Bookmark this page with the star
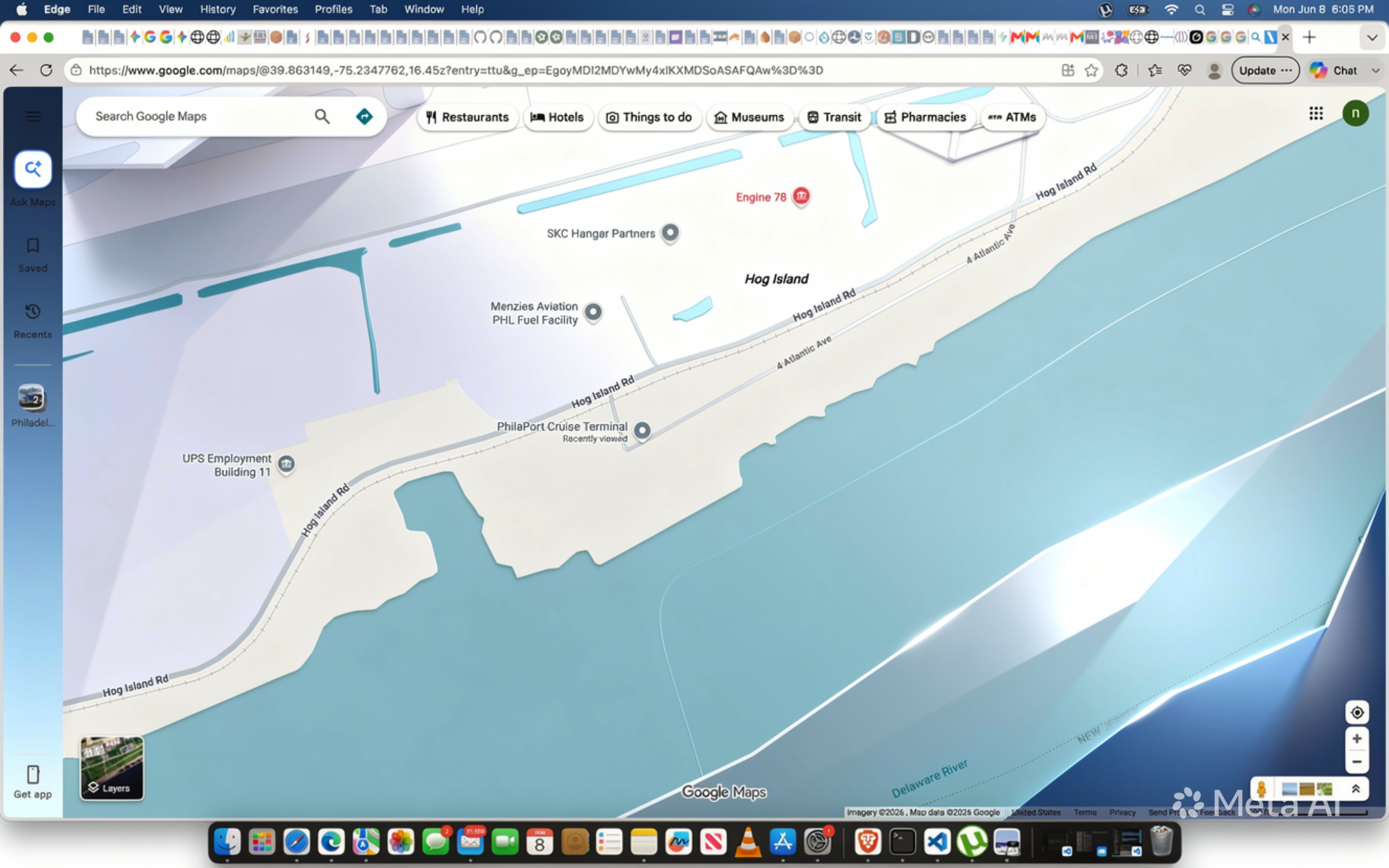Screen dimensions: 1389x868 (x=1091, y=70)
